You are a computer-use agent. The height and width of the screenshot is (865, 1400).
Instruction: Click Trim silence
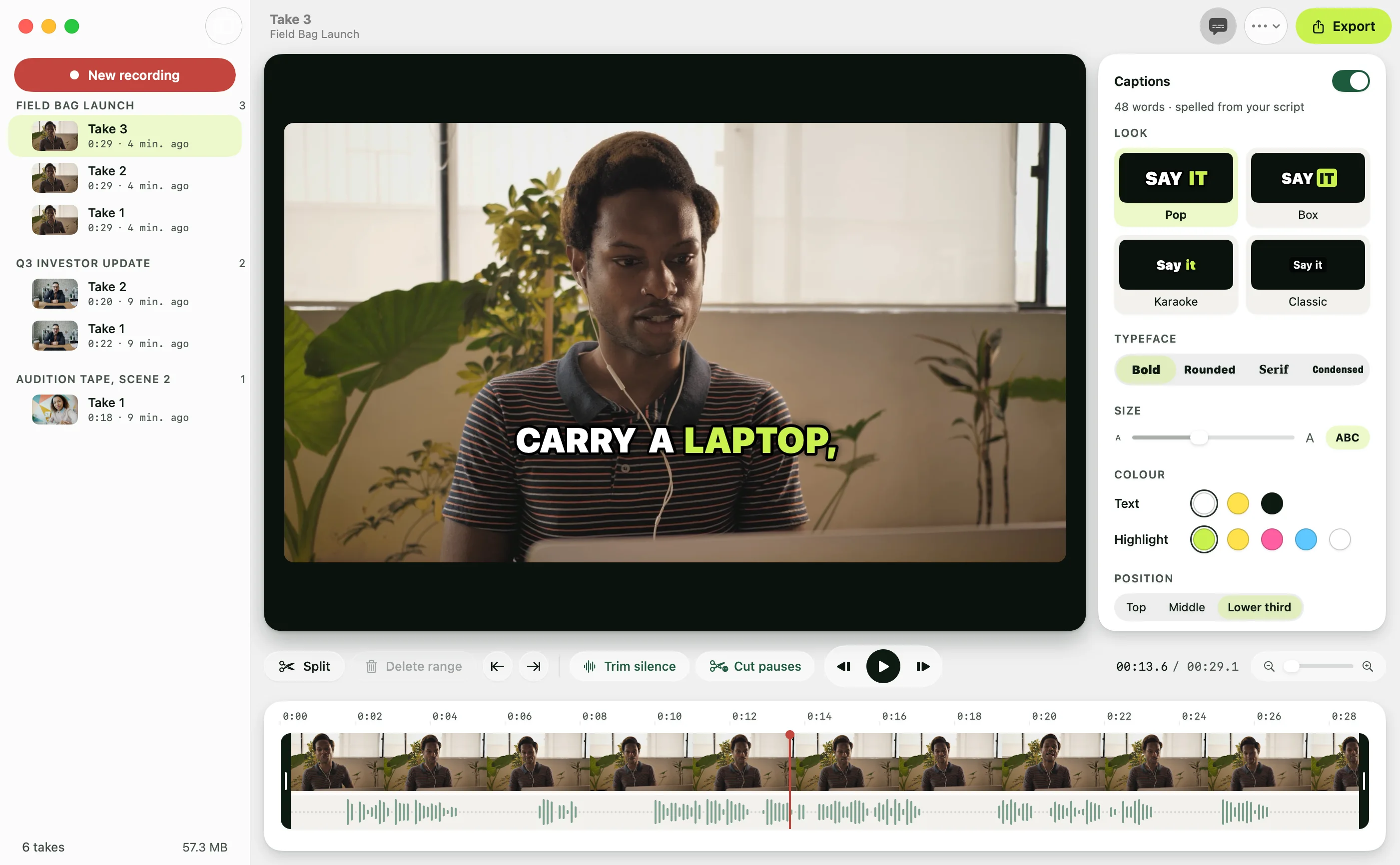pos(629,667)
